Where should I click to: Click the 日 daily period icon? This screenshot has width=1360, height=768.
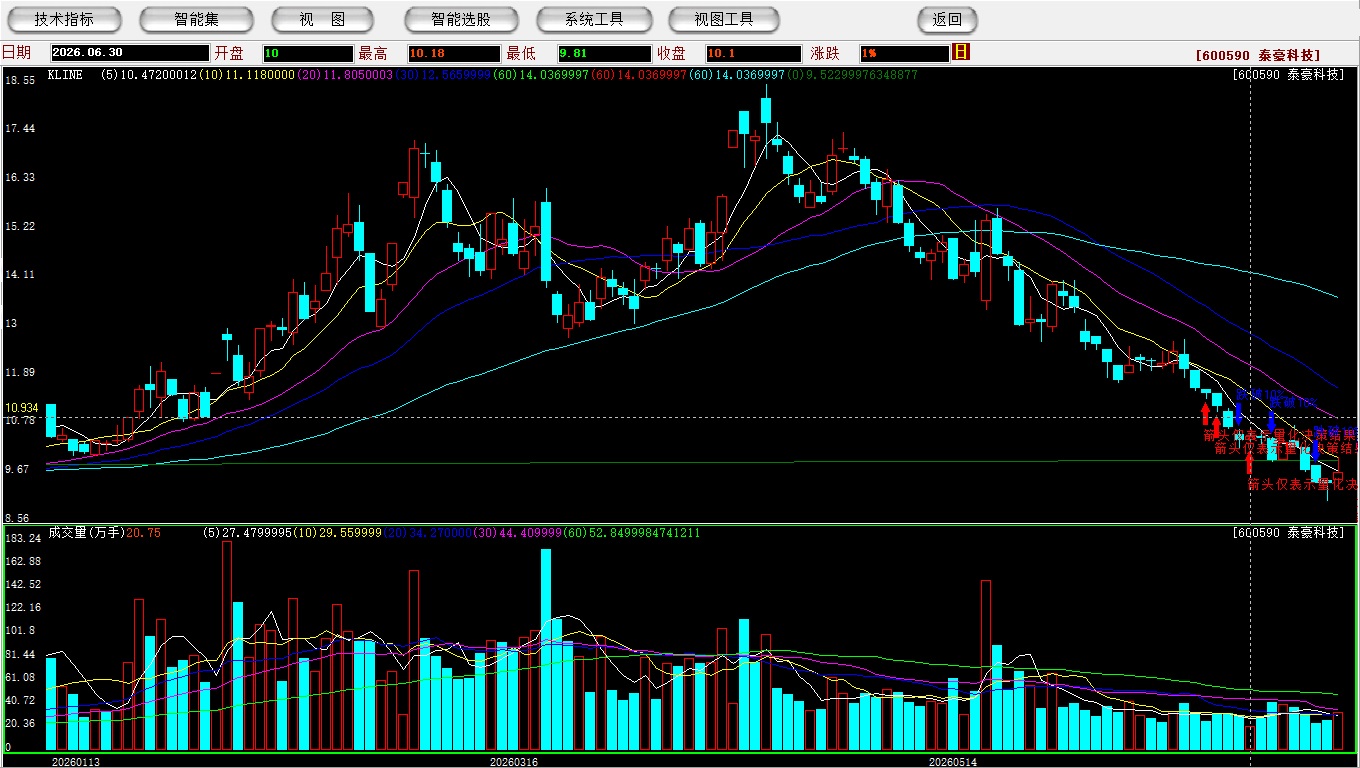(x=961, y=52)
